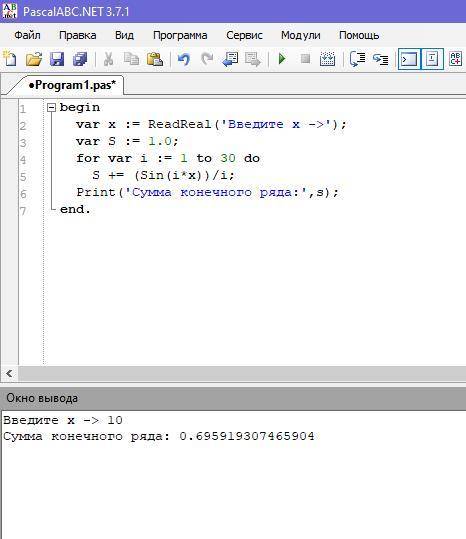Select the Program1.pas tab

[72, 85]
